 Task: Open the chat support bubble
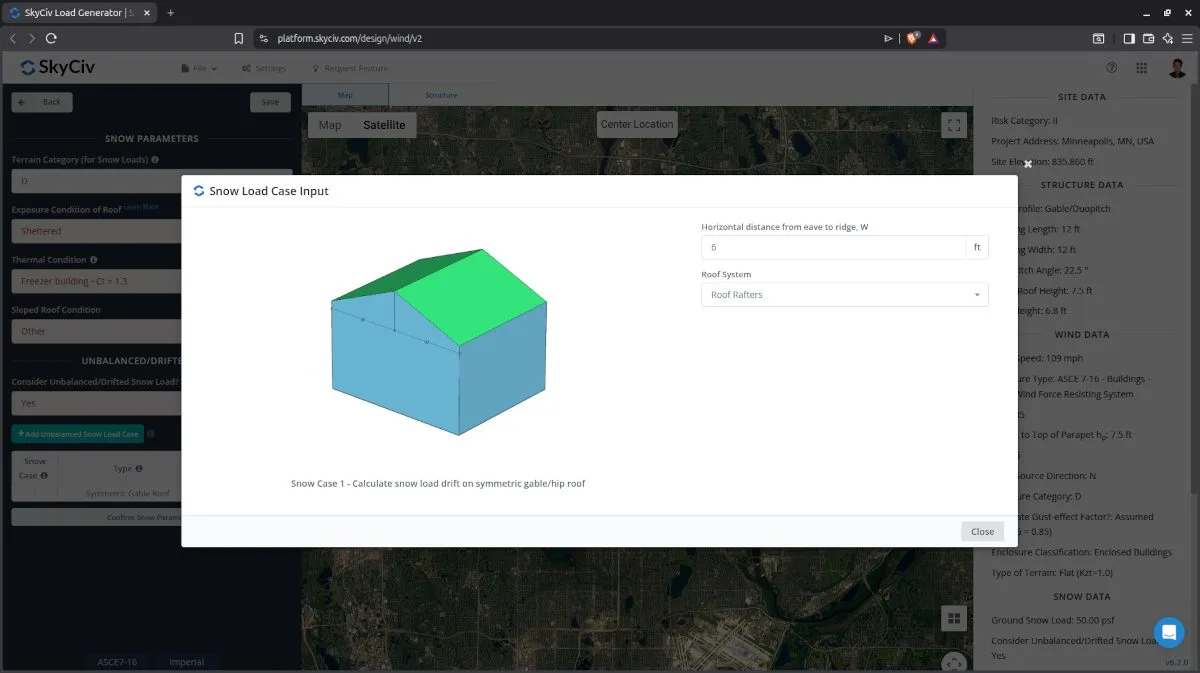point(1168,632)
